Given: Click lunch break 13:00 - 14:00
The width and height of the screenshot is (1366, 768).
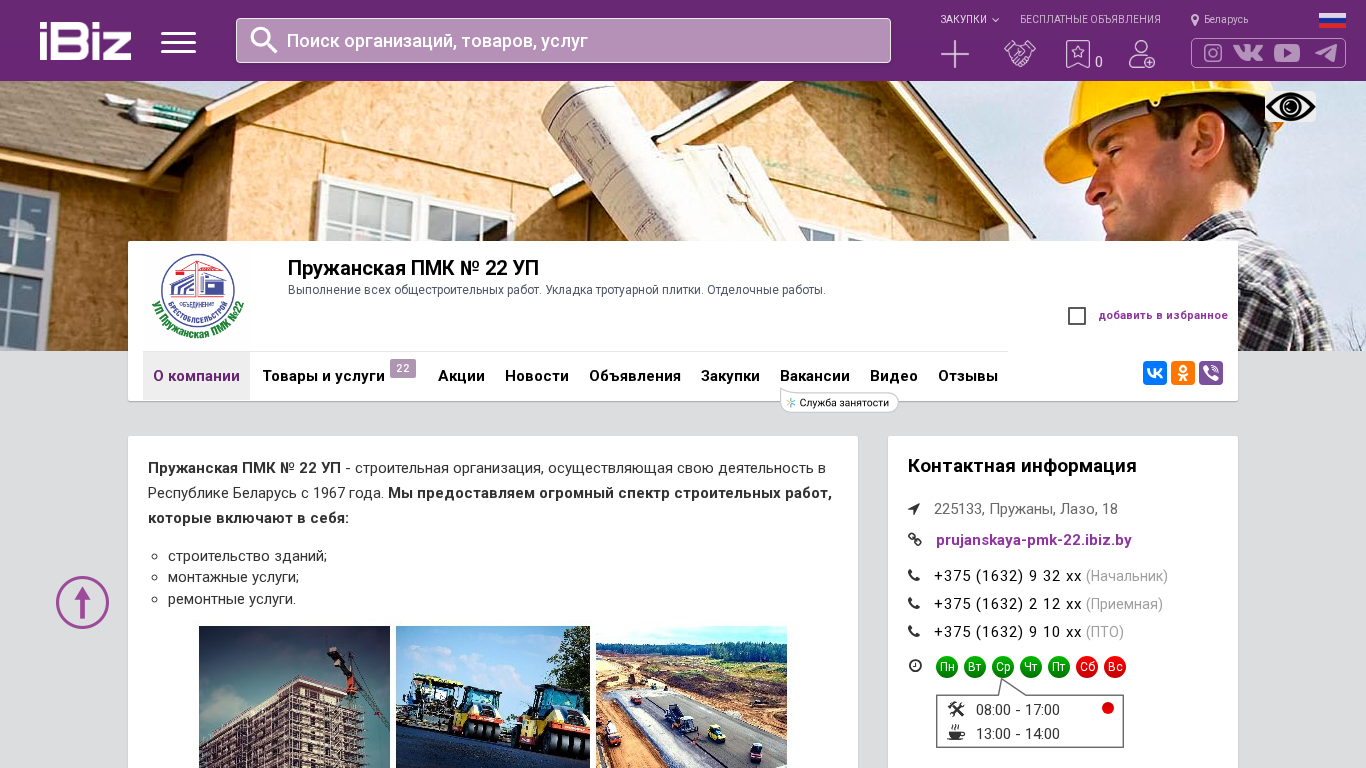Looking at the screenshot, I should pyautogui.click(x=1018, y=734).
